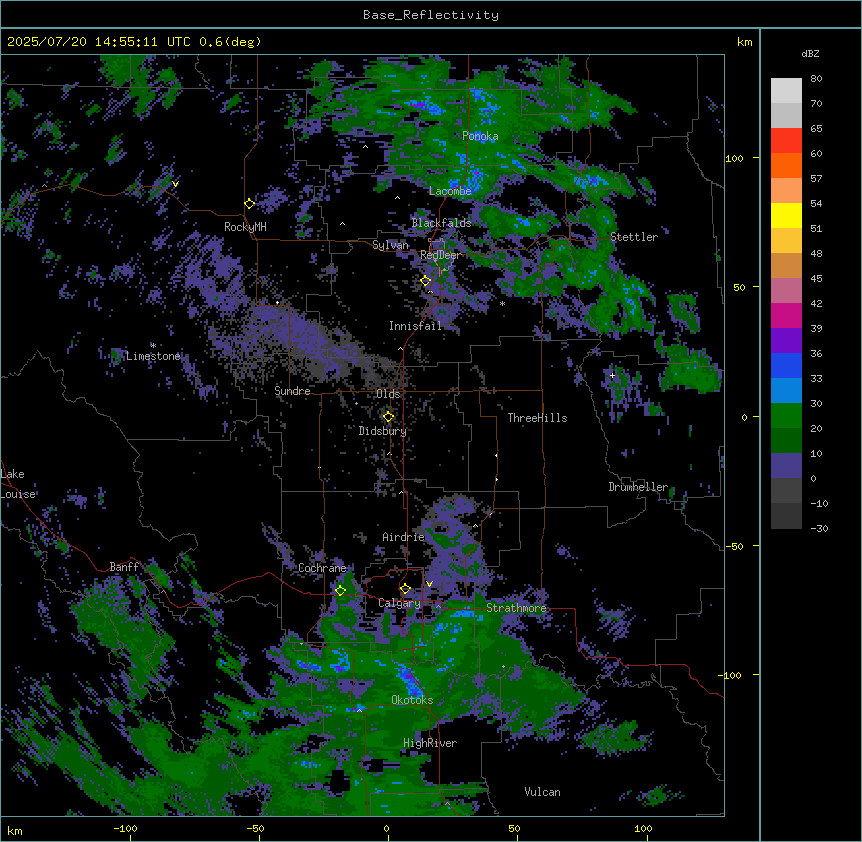Select the RedDeer label

point(440,255)
